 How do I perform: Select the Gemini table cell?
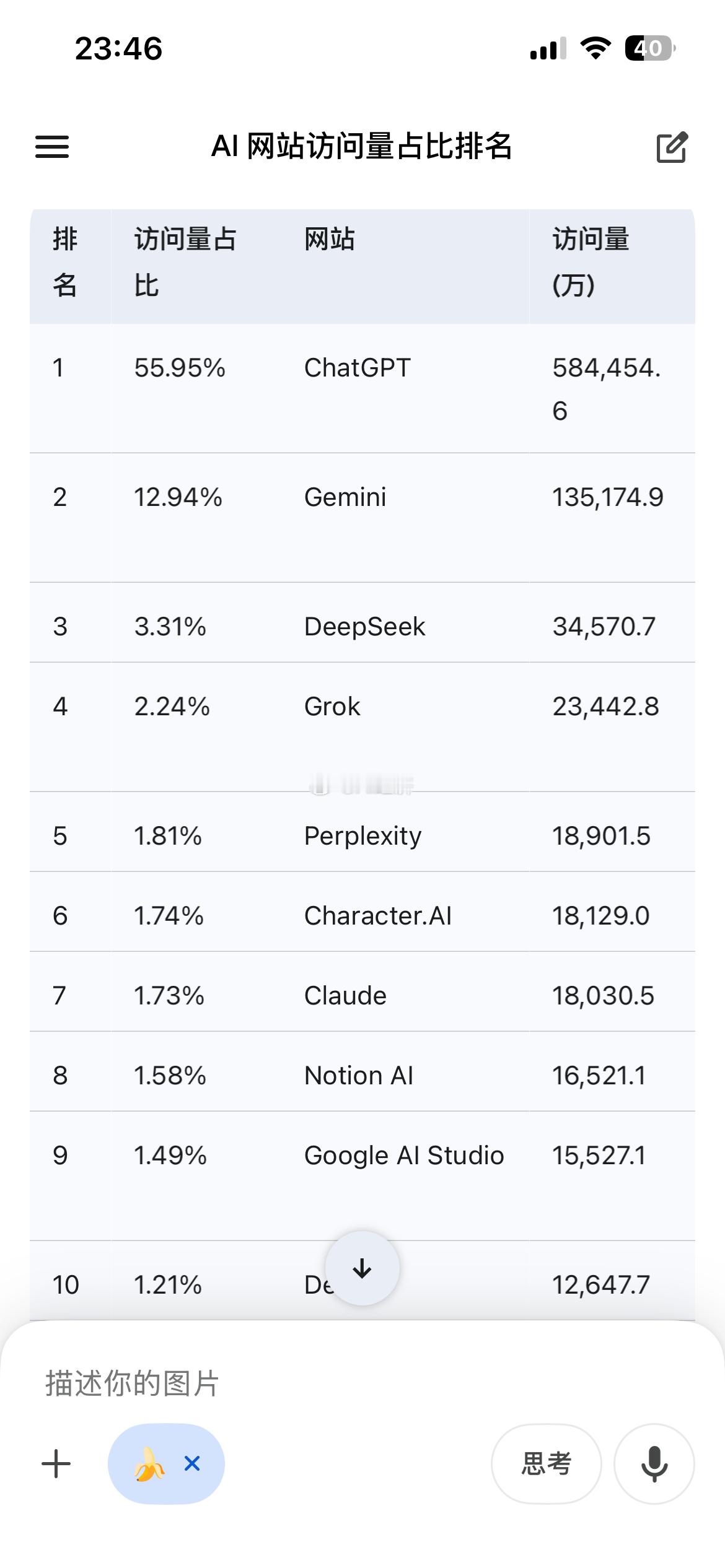(x=345, y=497)
